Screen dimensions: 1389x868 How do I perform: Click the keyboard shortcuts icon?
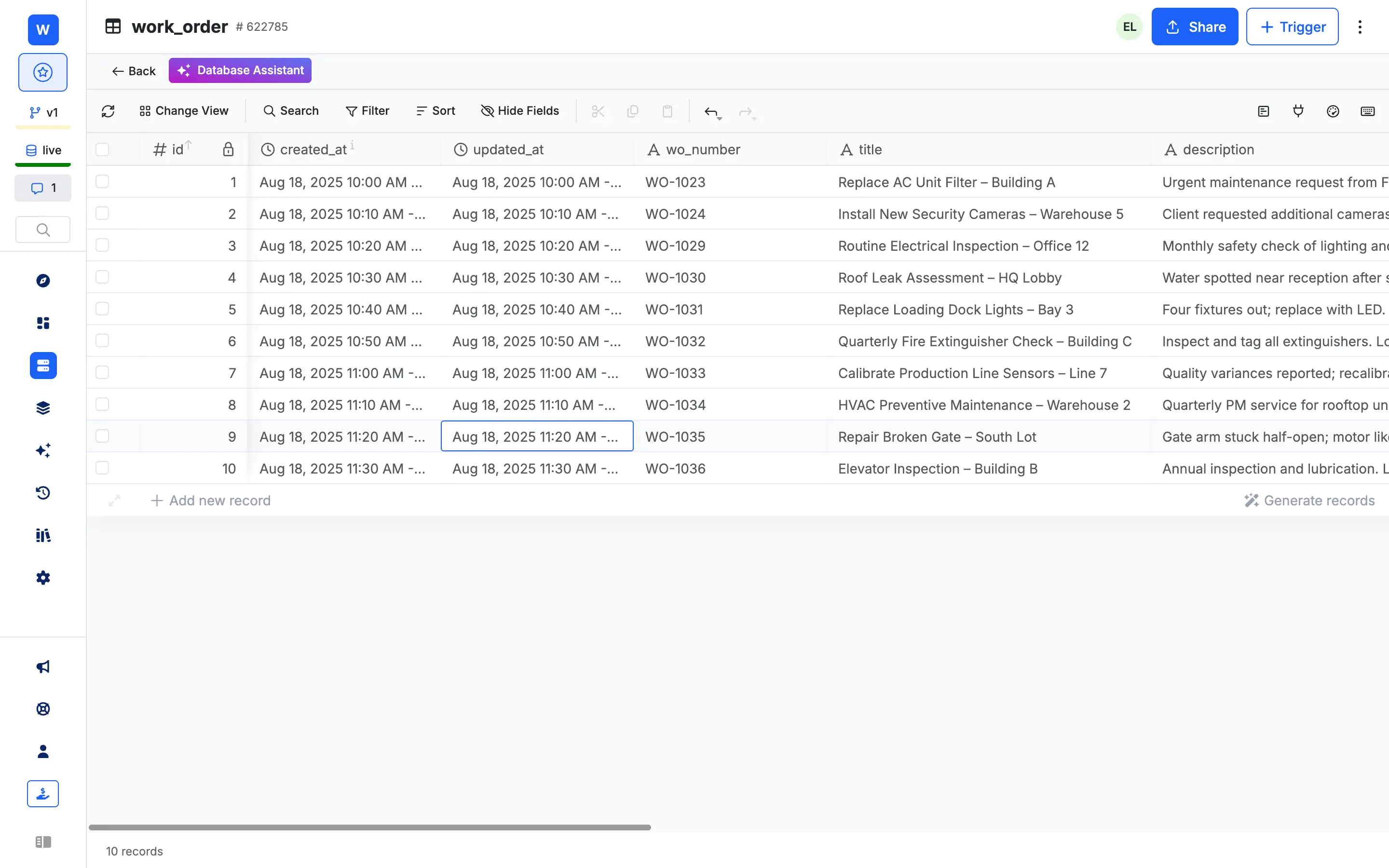click(x=1367, y=111)
